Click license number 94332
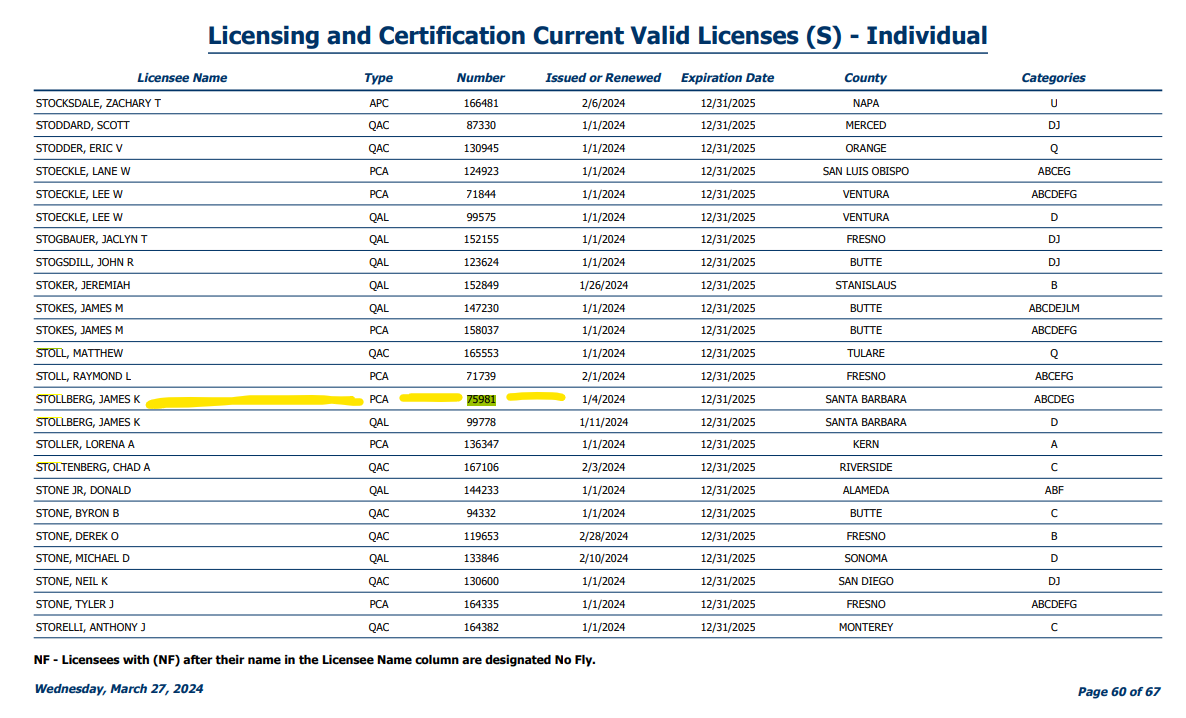 (x=481, y=513)
